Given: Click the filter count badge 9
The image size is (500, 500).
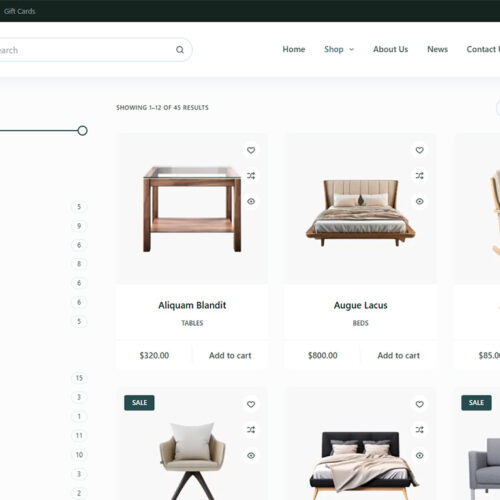Looking at the screenshot, I should tap(79, 226).
